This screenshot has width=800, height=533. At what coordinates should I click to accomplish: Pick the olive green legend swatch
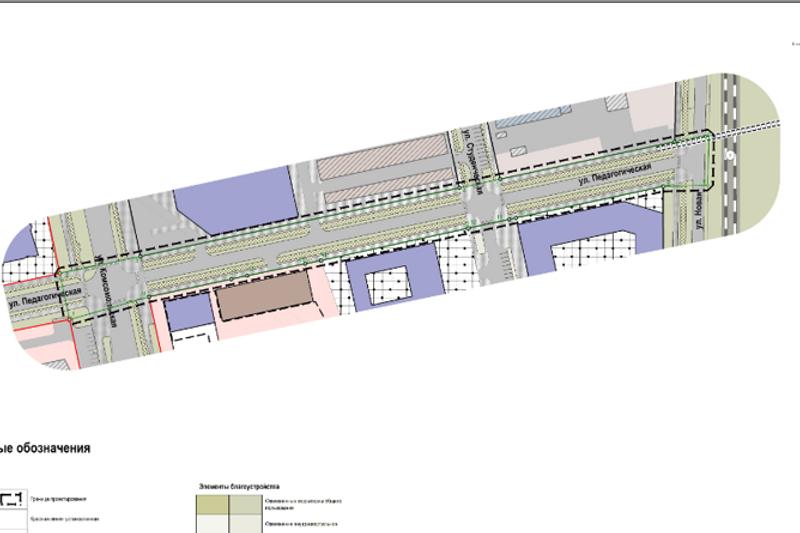pyautogui.click(x=213, y=505)
